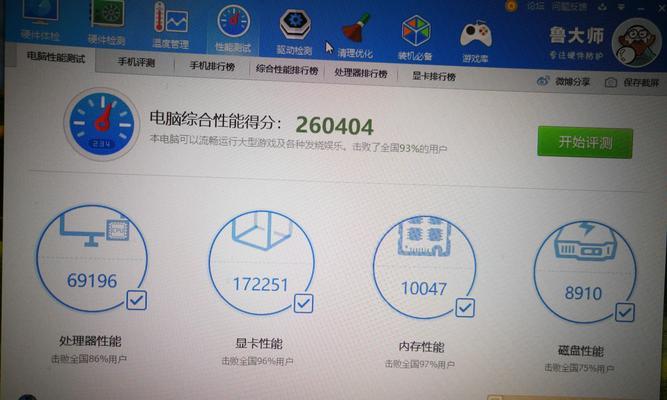Click the 击败全国86%用户 text
Image resolution: width=667 pixels, height=400 pixels.
[89, 359]
